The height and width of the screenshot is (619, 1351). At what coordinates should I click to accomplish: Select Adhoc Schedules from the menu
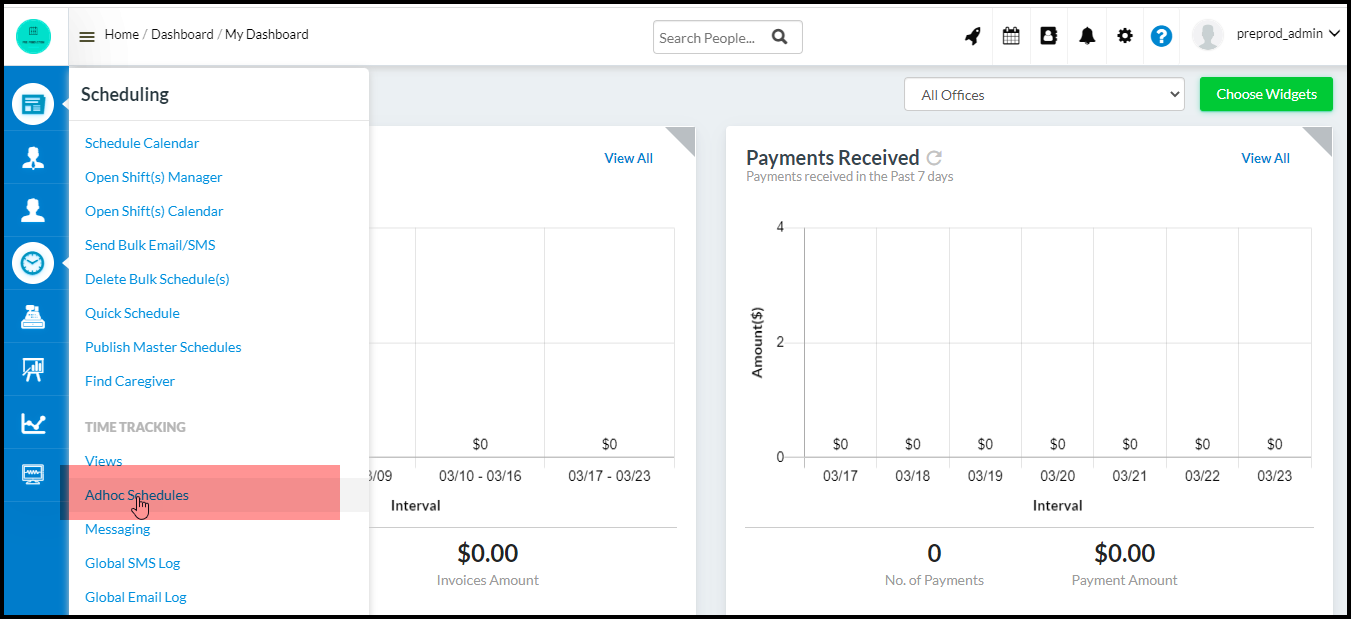tap(136, 494)
